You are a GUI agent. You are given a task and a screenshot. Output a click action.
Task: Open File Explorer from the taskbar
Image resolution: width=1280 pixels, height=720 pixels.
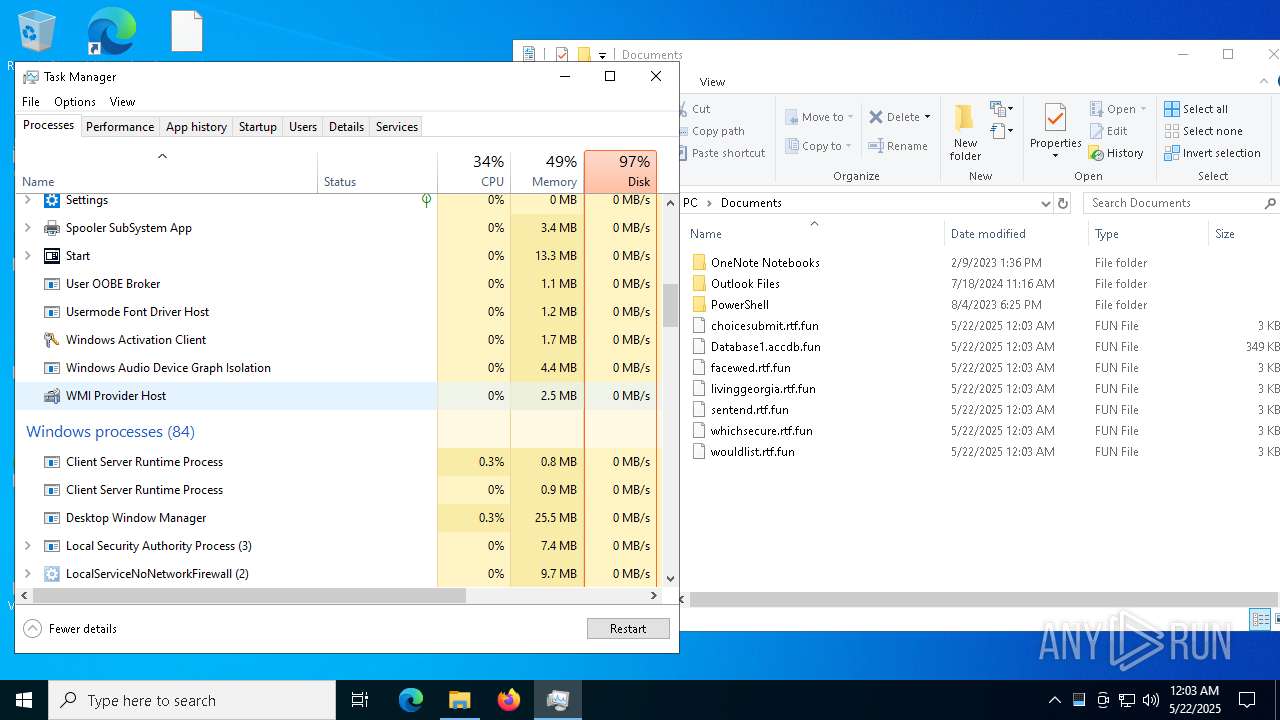[x=459, y=700]
